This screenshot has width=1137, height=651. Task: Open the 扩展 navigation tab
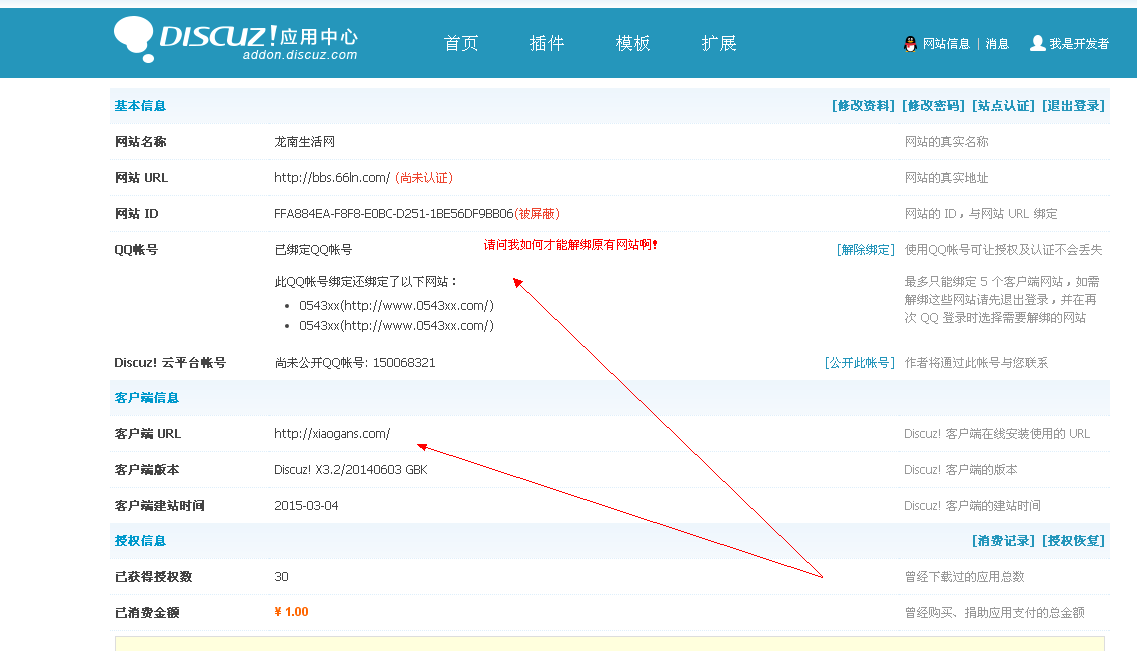point(719,43)
